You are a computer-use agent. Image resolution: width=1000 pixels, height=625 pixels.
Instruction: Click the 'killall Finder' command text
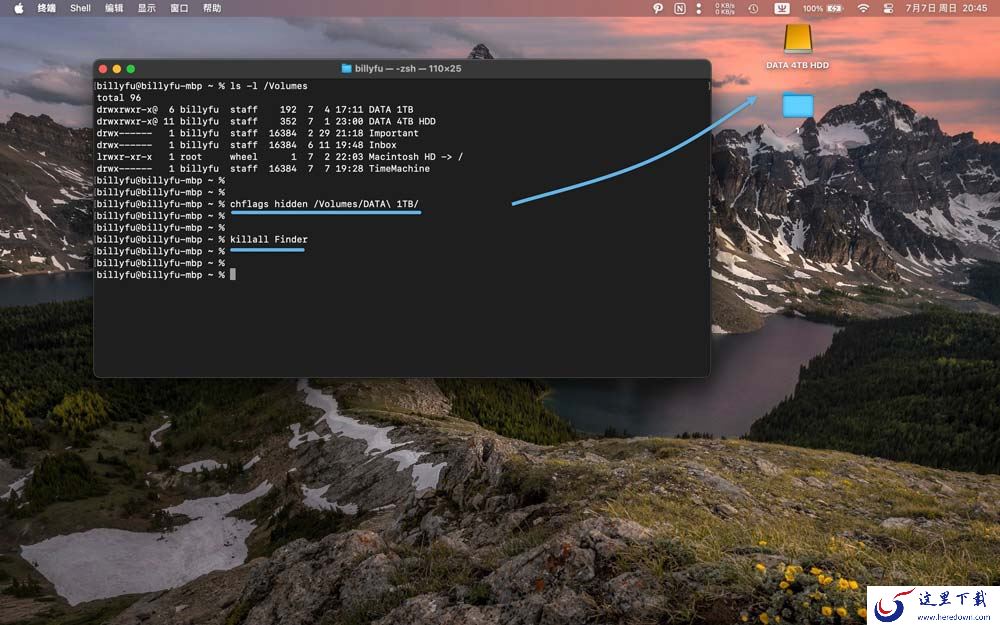pos(268,240)
